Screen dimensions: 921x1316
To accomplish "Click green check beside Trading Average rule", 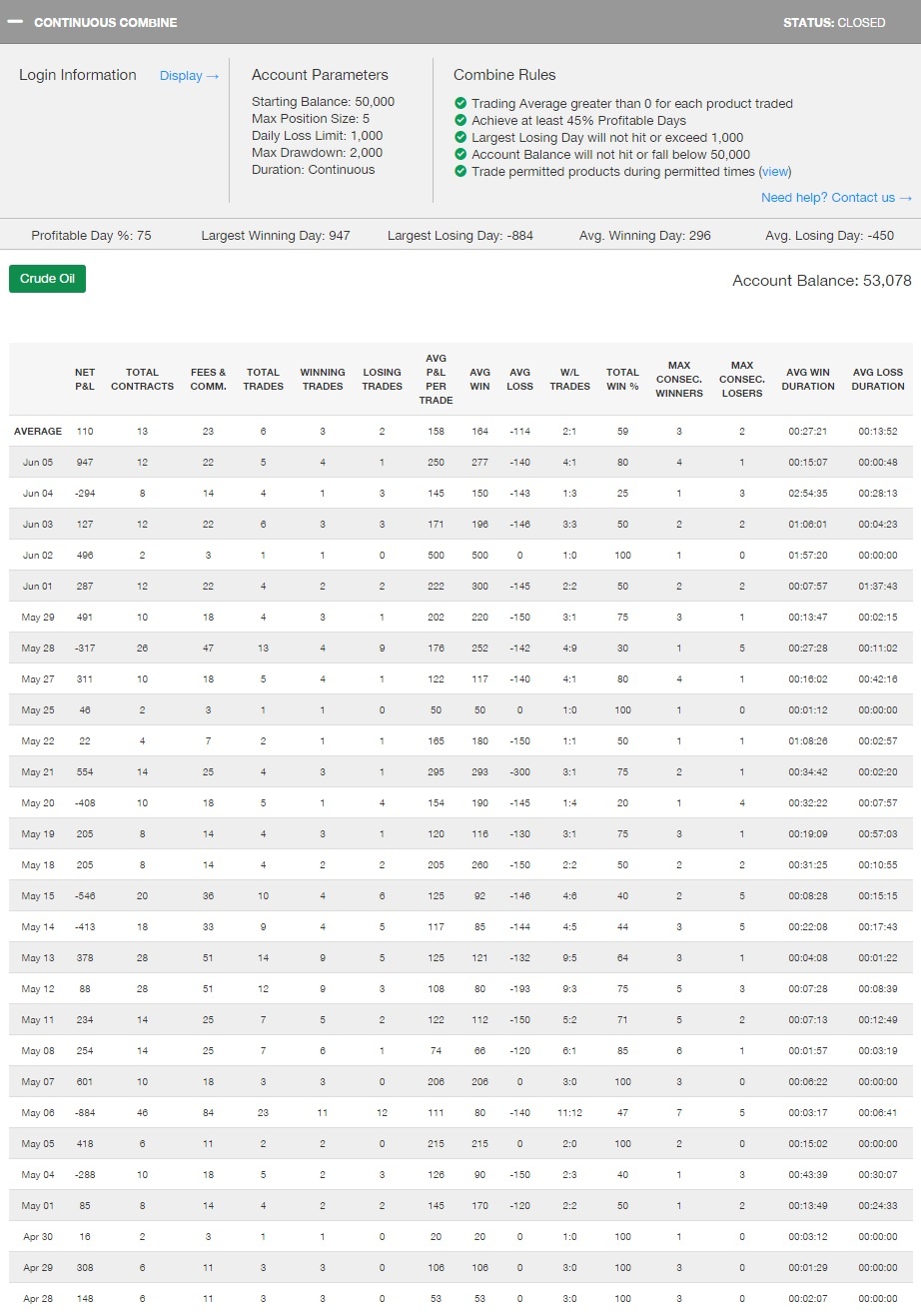I will (x=460, y=103).
